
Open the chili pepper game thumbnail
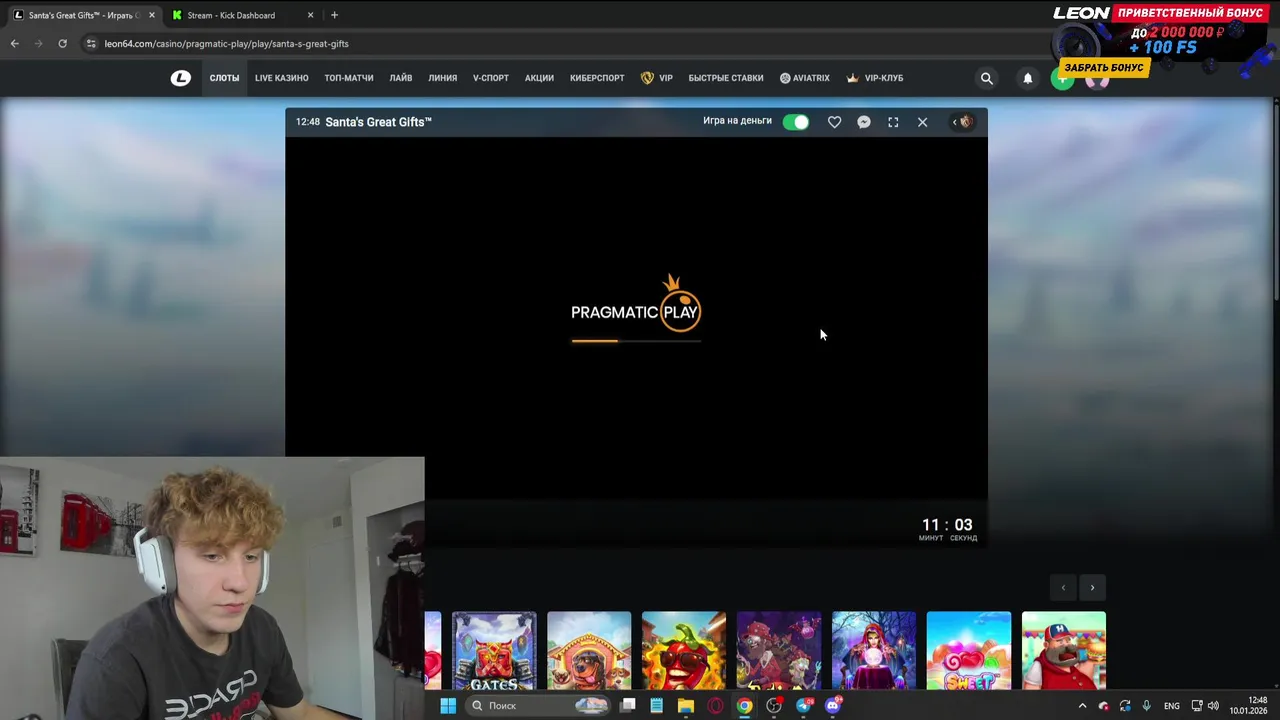684,651
